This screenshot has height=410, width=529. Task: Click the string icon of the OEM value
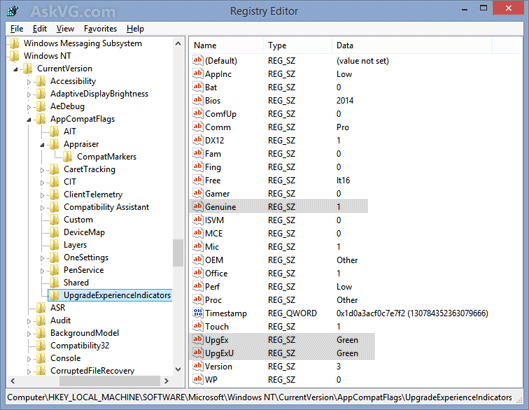tap(198, 260)
